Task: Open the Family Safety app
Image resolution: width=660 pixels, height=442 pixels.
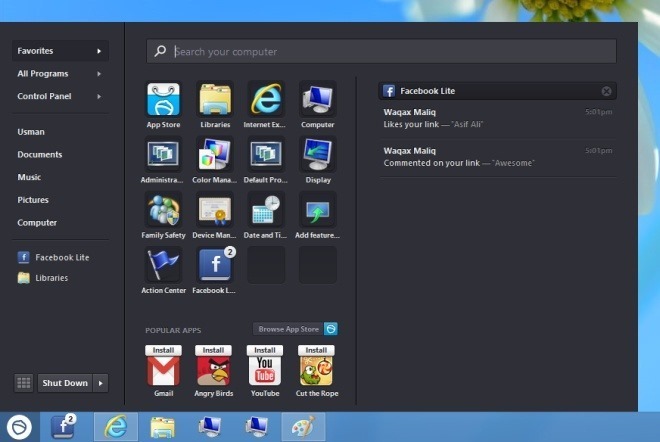Action: coord(163,211)
